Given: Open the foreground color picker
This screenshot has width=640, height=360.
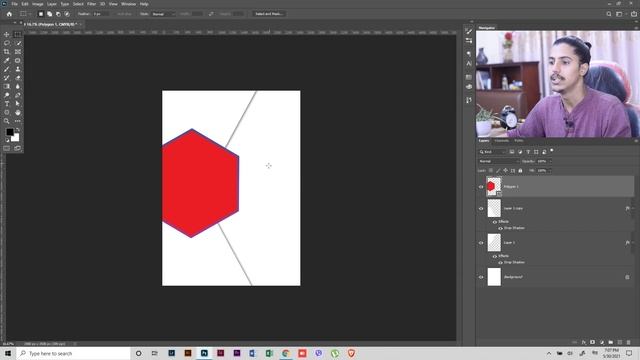Looking at the screenshot, I should pos(9,132).
